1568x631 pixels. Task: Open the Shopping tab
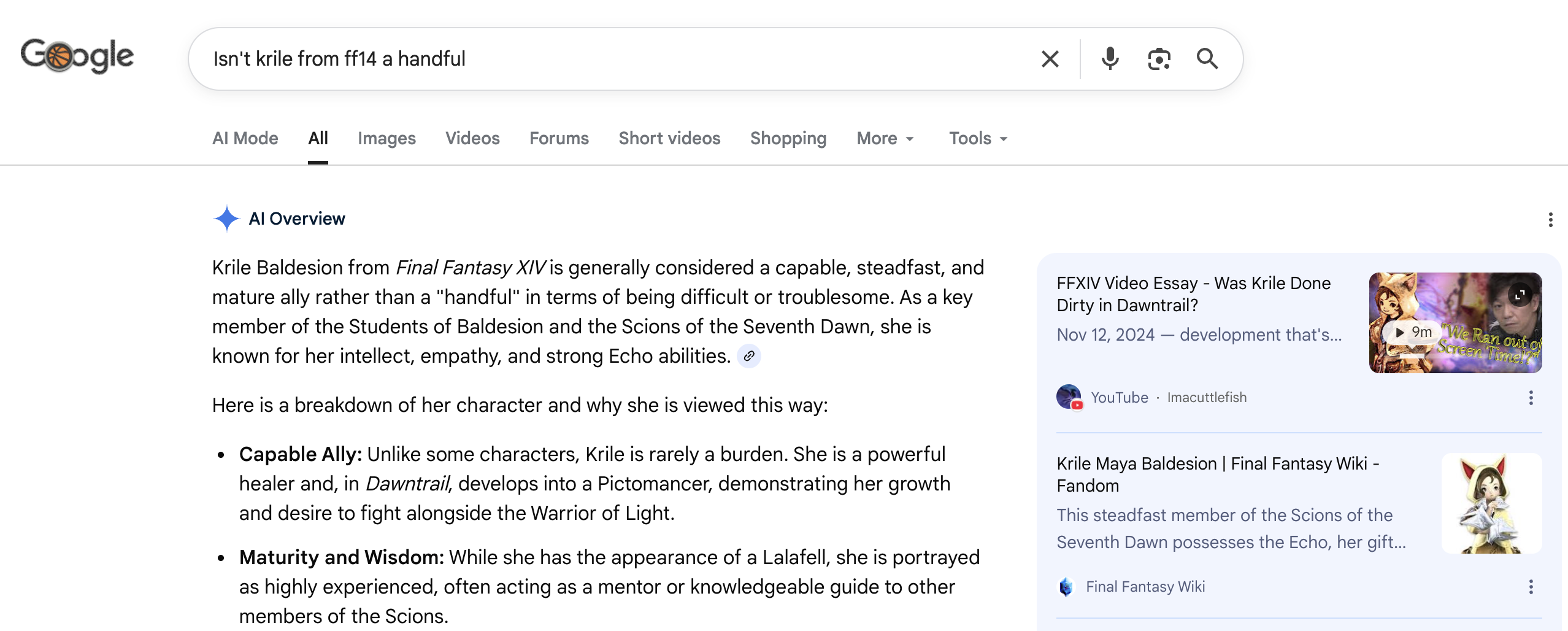click(788, 139)
